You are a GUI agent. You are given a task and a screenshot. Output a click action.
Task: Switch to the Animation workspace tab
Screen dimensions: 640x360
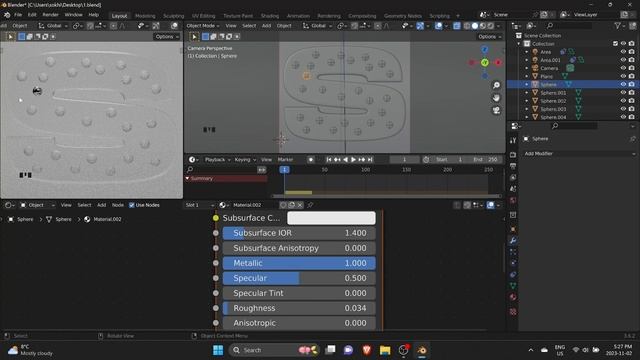click(298, 16)
